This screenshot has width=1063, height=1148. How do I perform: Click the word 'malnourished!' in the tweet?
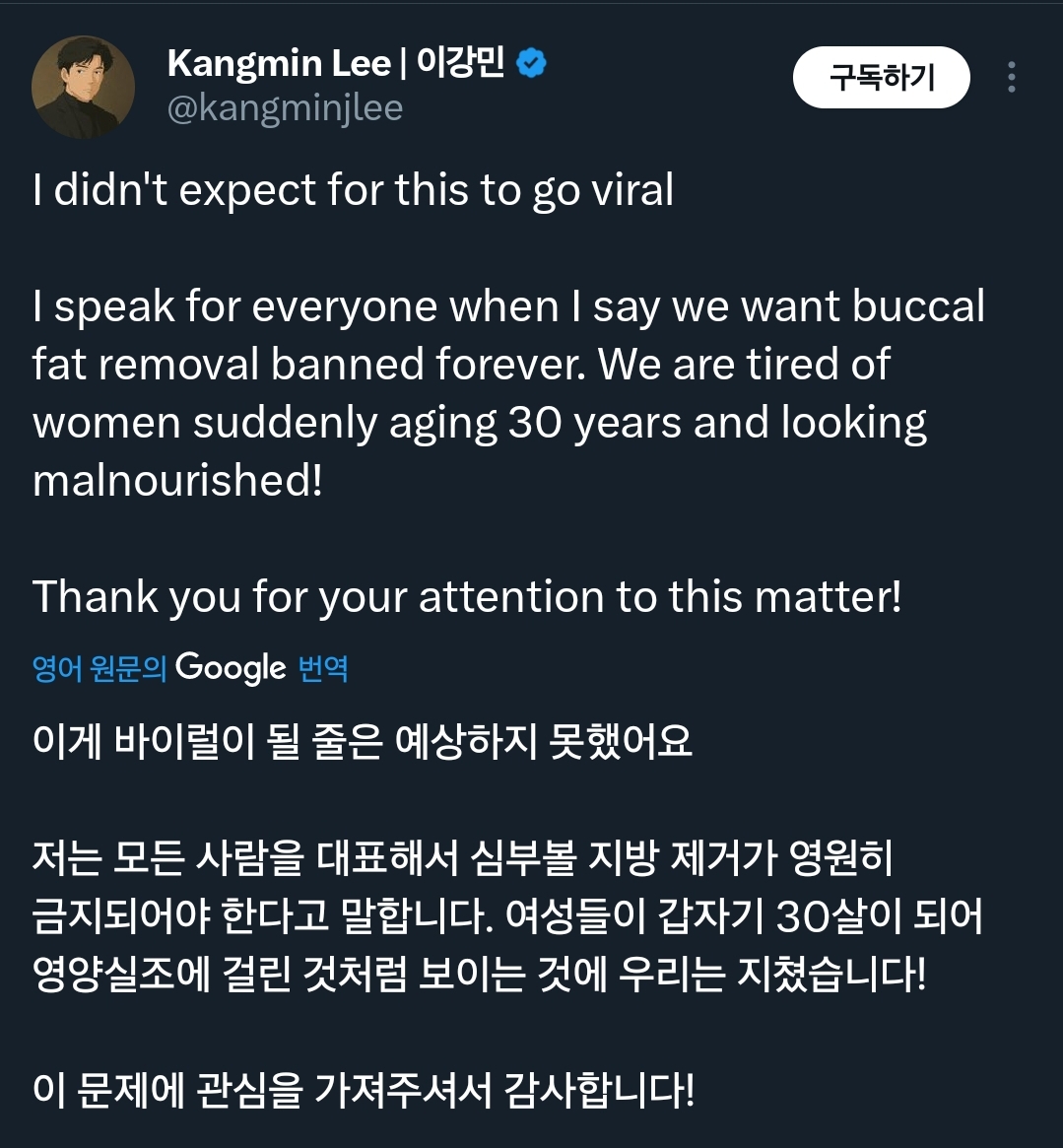[177, 480]
